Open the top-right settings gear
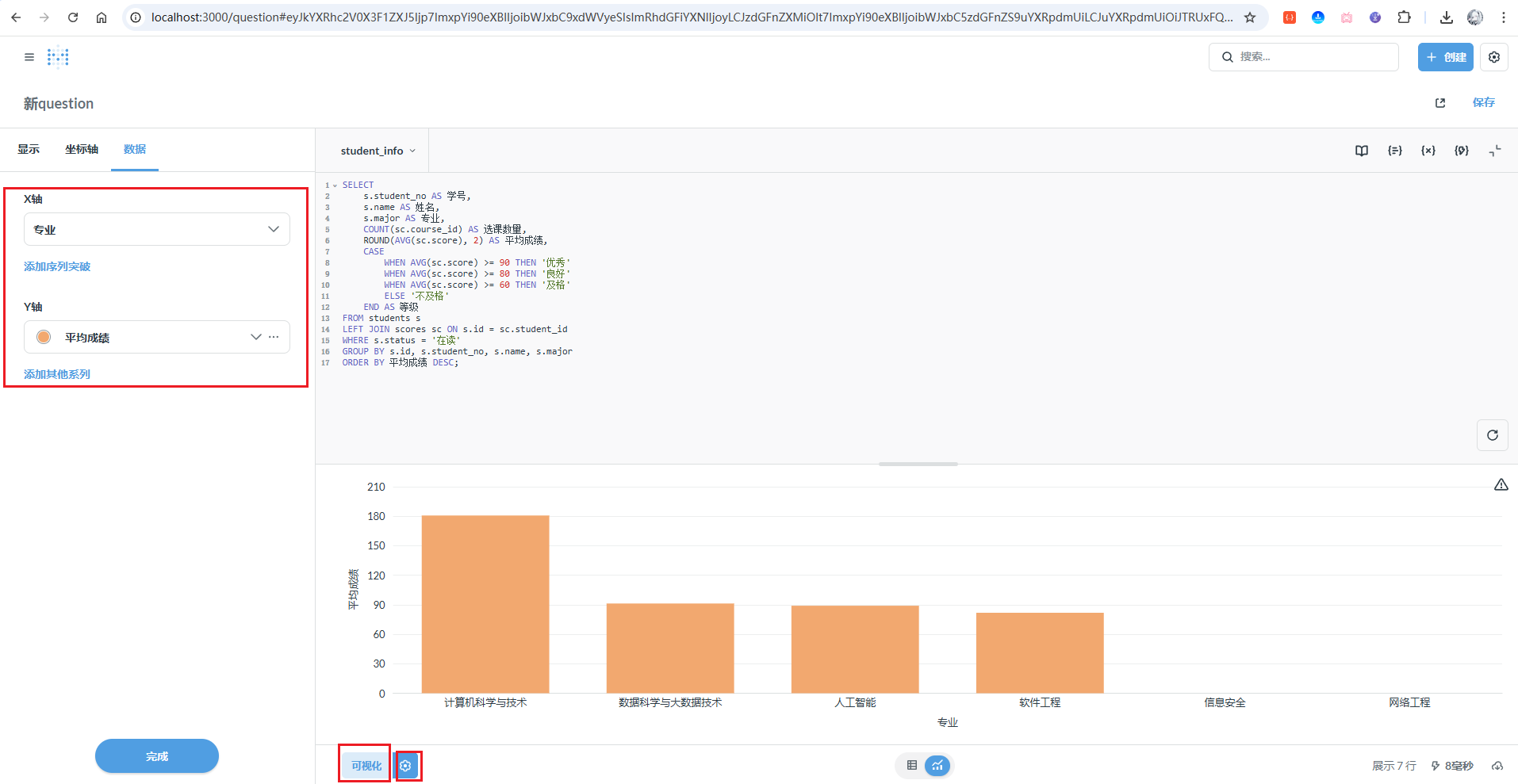The width and height of the screenshot is (1518, 784). [x=1493, y=57]
